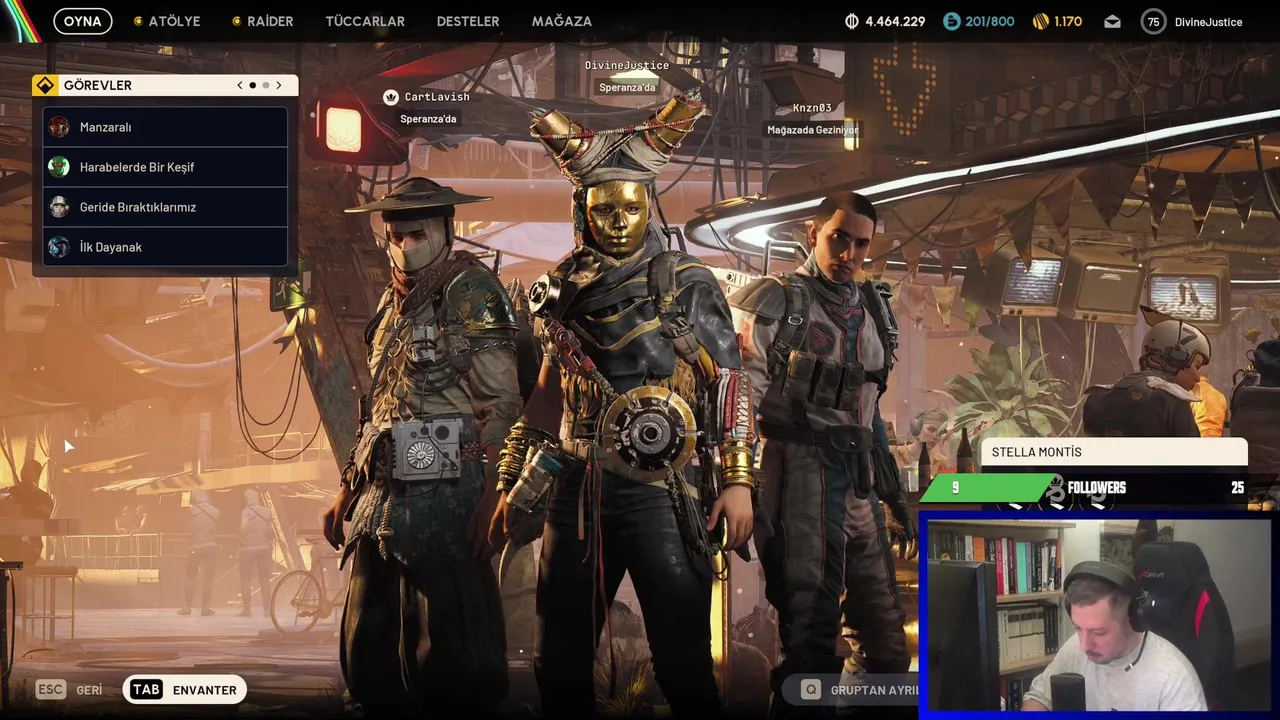This screenshot has height=720, width=1280.
Task: Open the OYNA tab
Action: [x=83, y=21]
